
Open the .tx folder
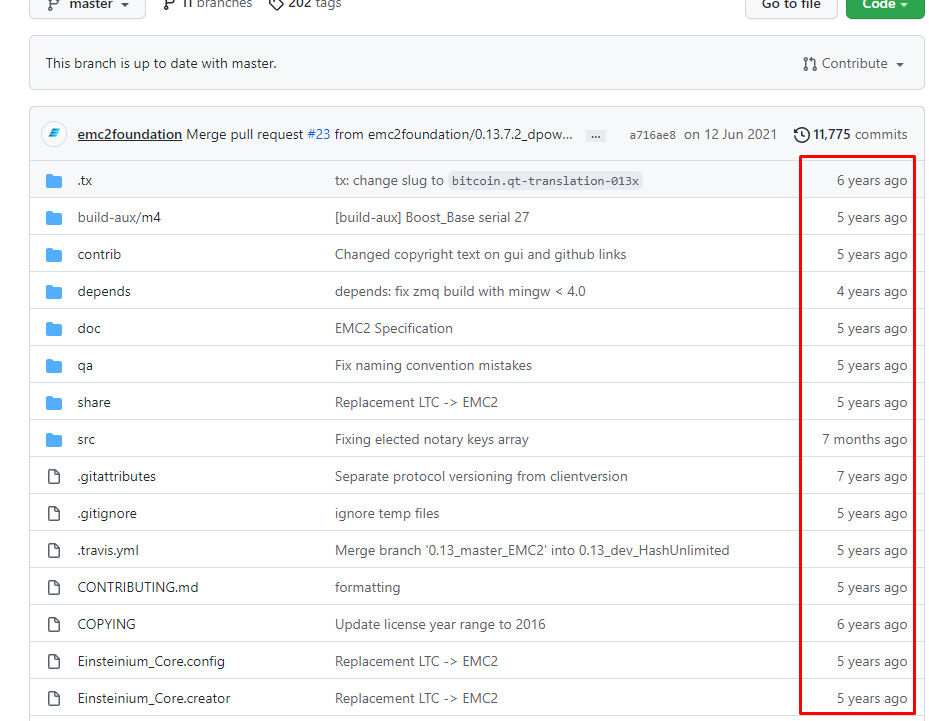coord(85,181)
